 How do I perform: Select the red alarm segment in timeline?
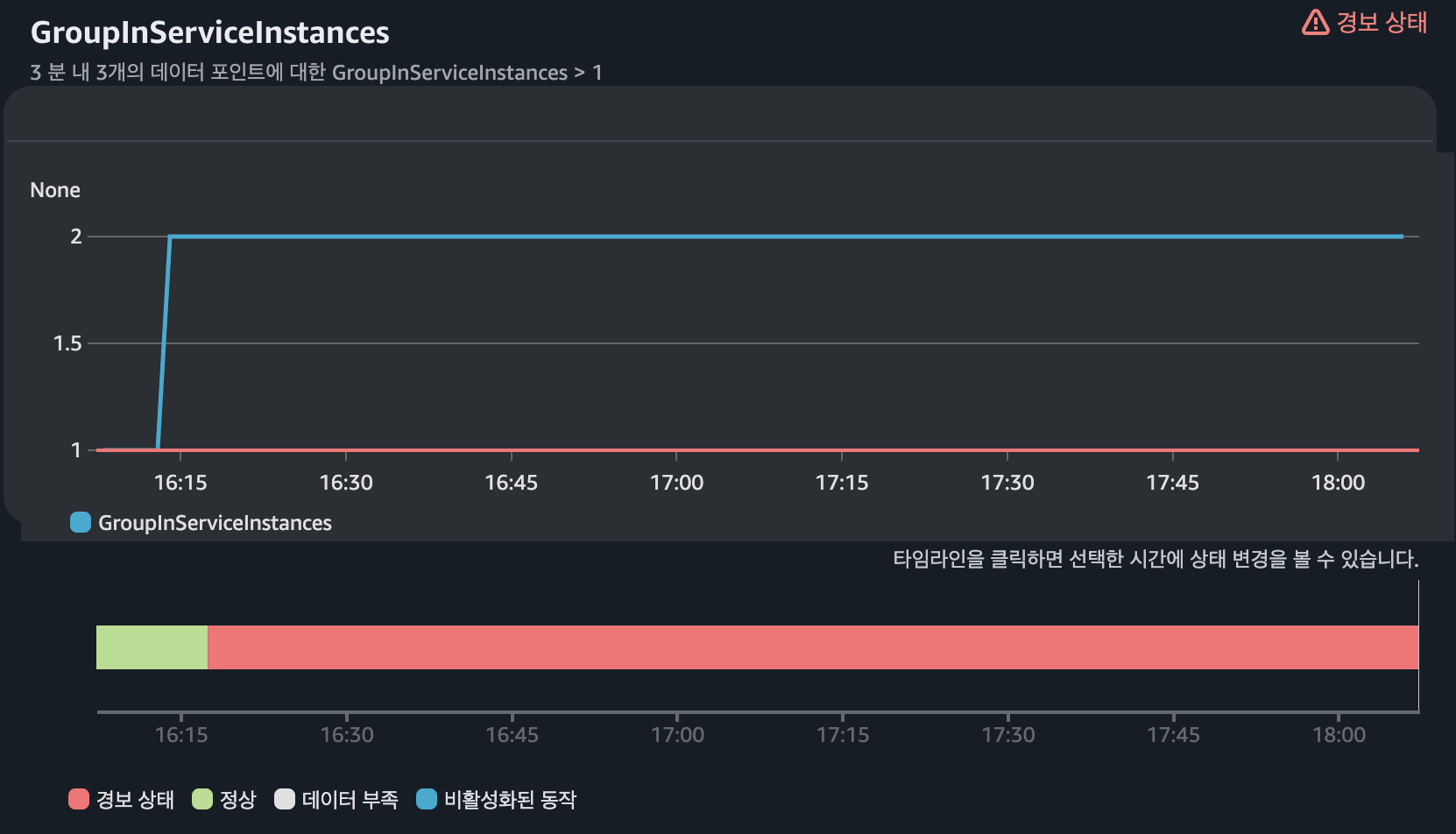pyautogui.click(x=813, y=647)
